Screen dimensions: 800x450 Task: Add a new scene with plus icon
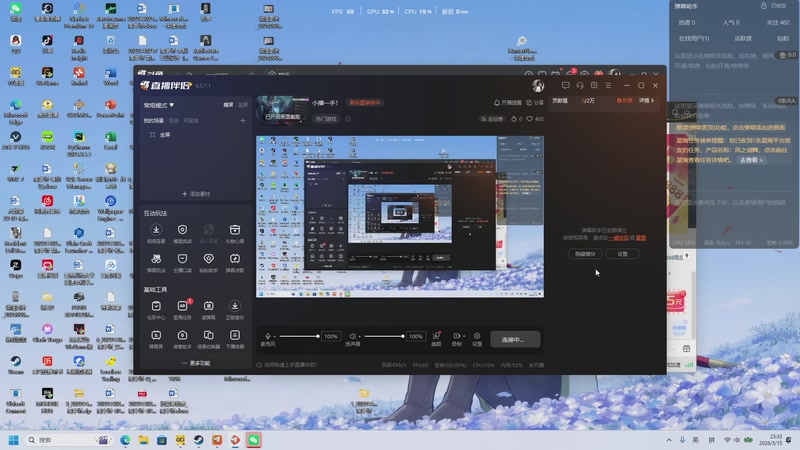click(243, 120)
